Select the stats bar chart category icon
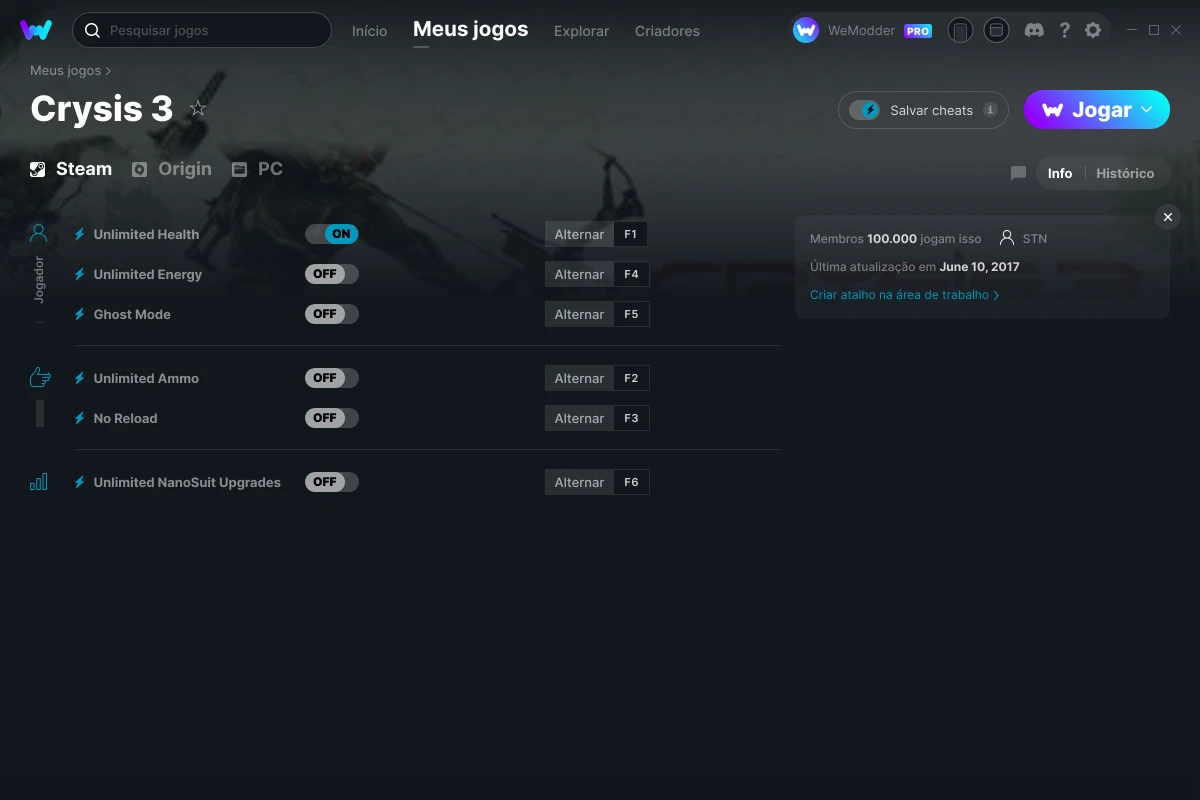This screenshot has height=800, width=1200. pos(39,482)
